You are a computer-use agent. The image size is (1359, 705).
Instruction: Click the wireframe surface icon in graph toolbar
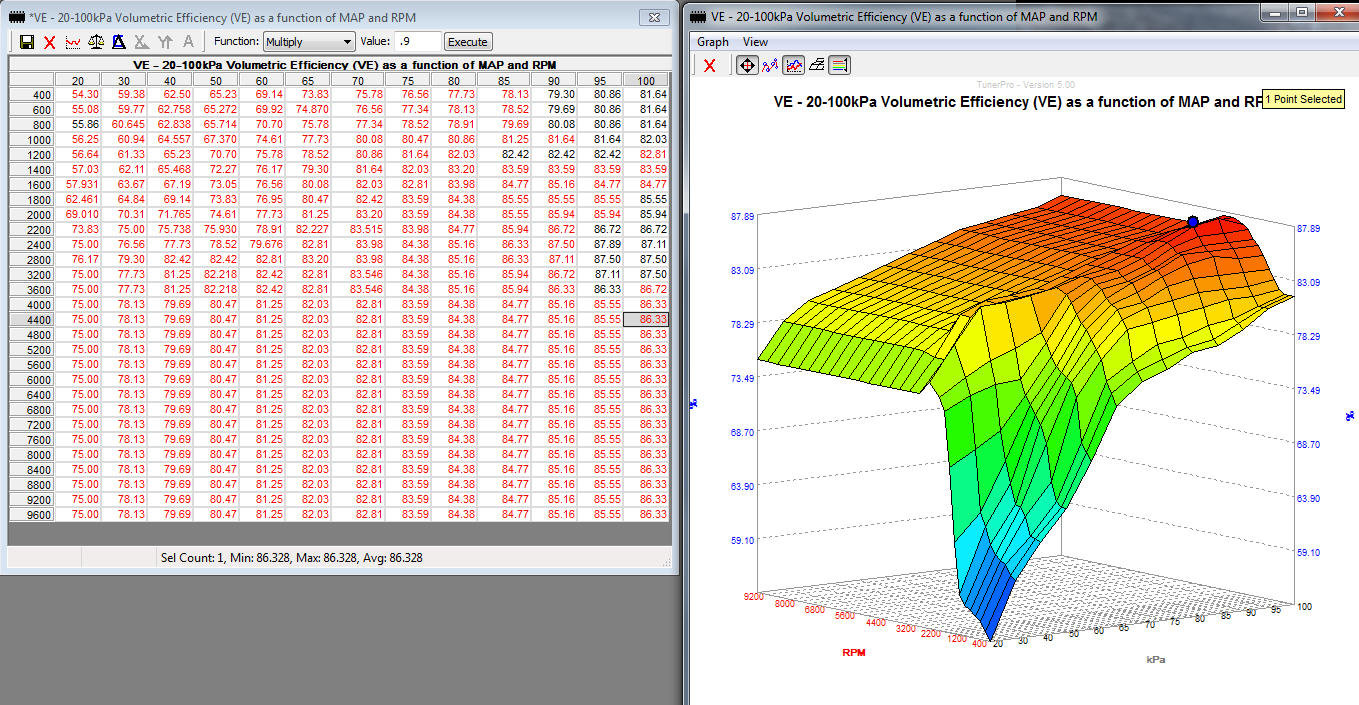pyautogui.click(x=817, y=65)
